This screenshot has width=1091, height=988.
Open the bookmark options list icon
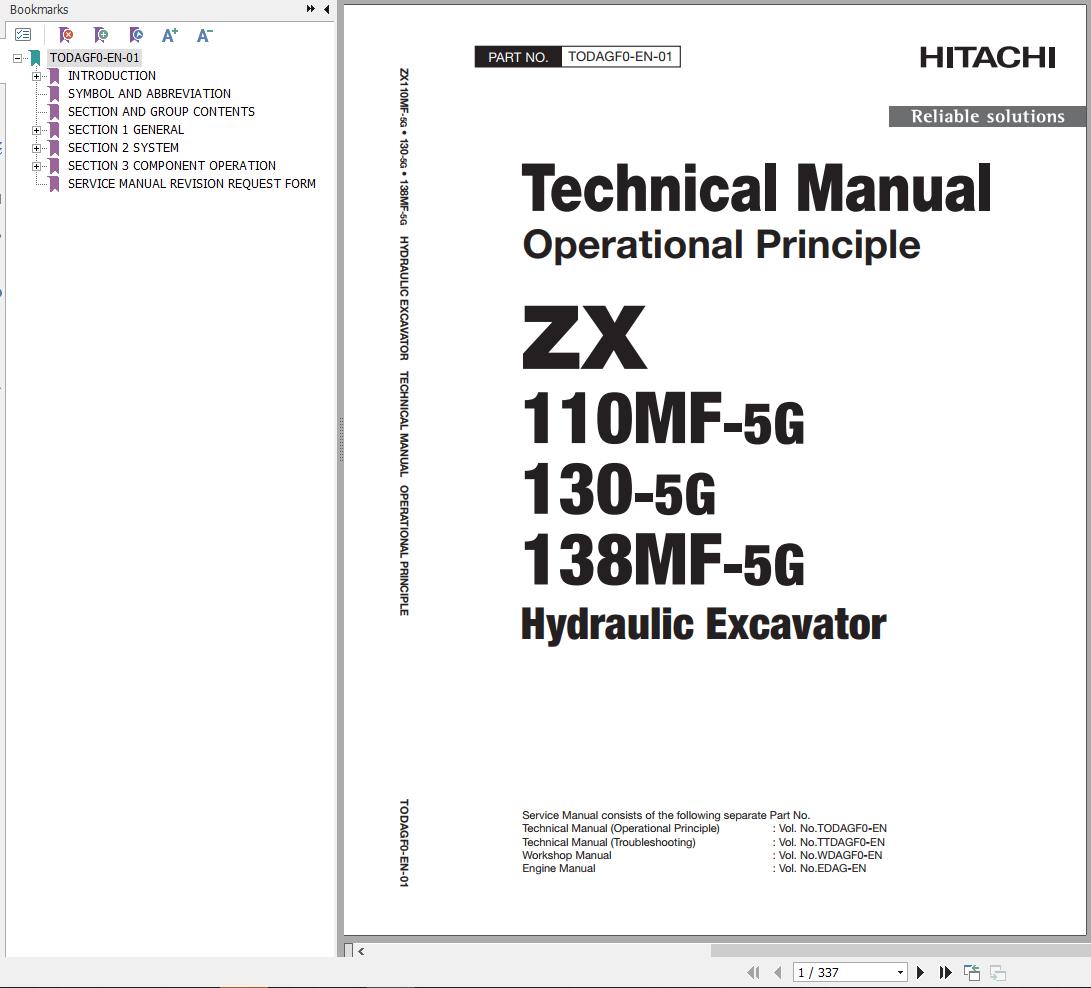coord(23,34)
